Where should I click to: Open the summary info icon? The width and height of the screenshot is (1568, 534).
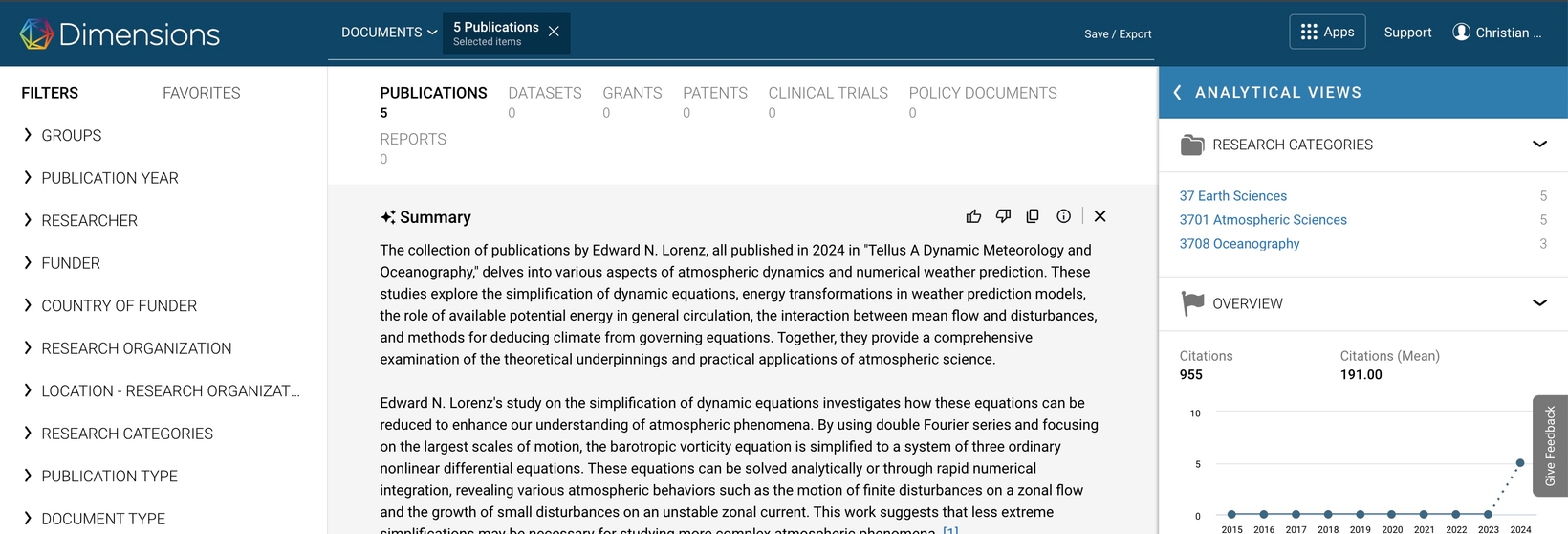pyautogui.click(x=1063, y=216)
